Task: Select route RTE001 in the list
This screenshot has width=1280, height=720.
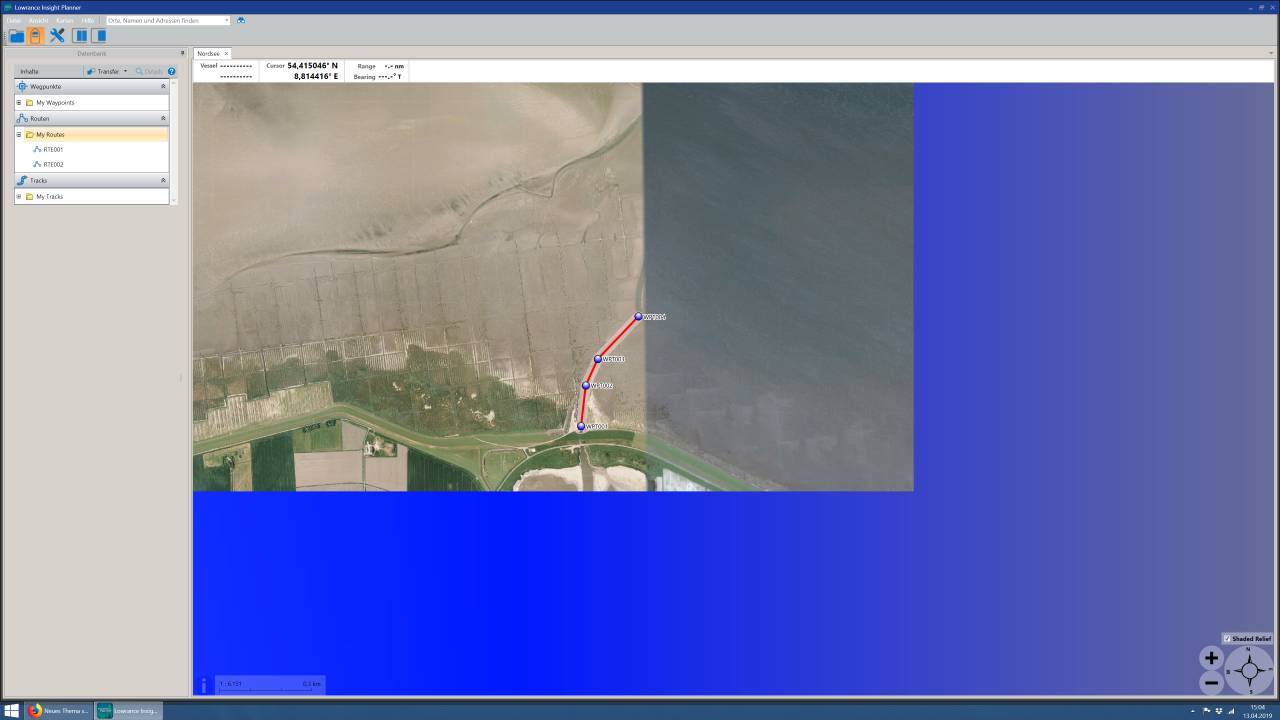Action: pos(53,149)
